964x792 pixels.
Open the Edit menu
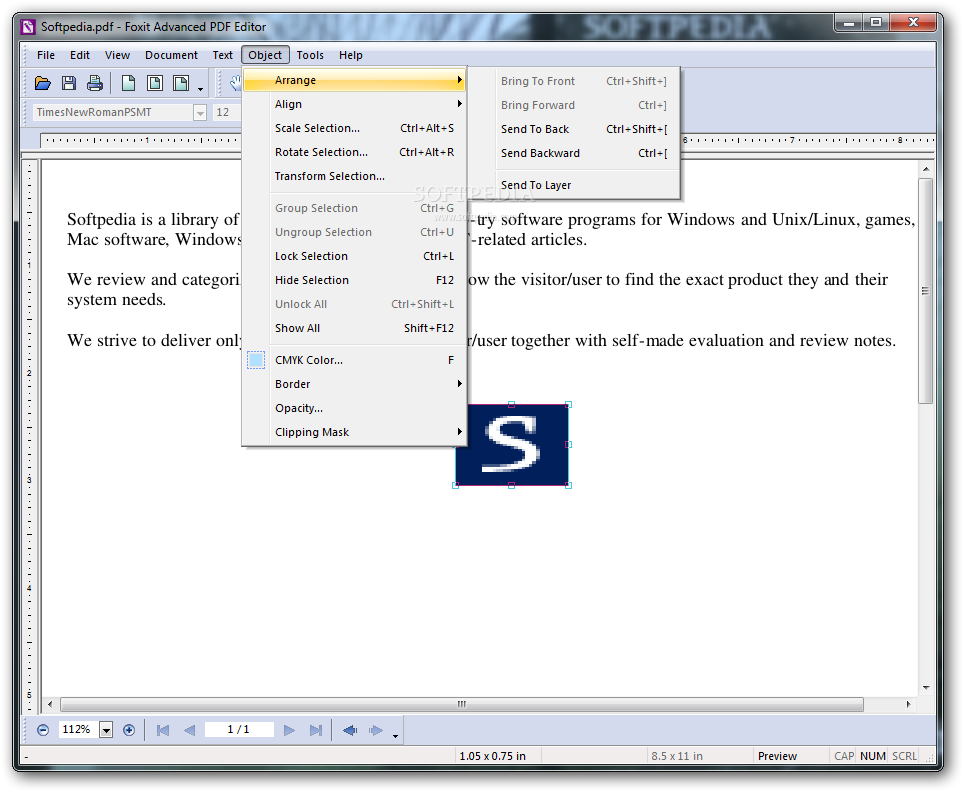pos(79,55)
